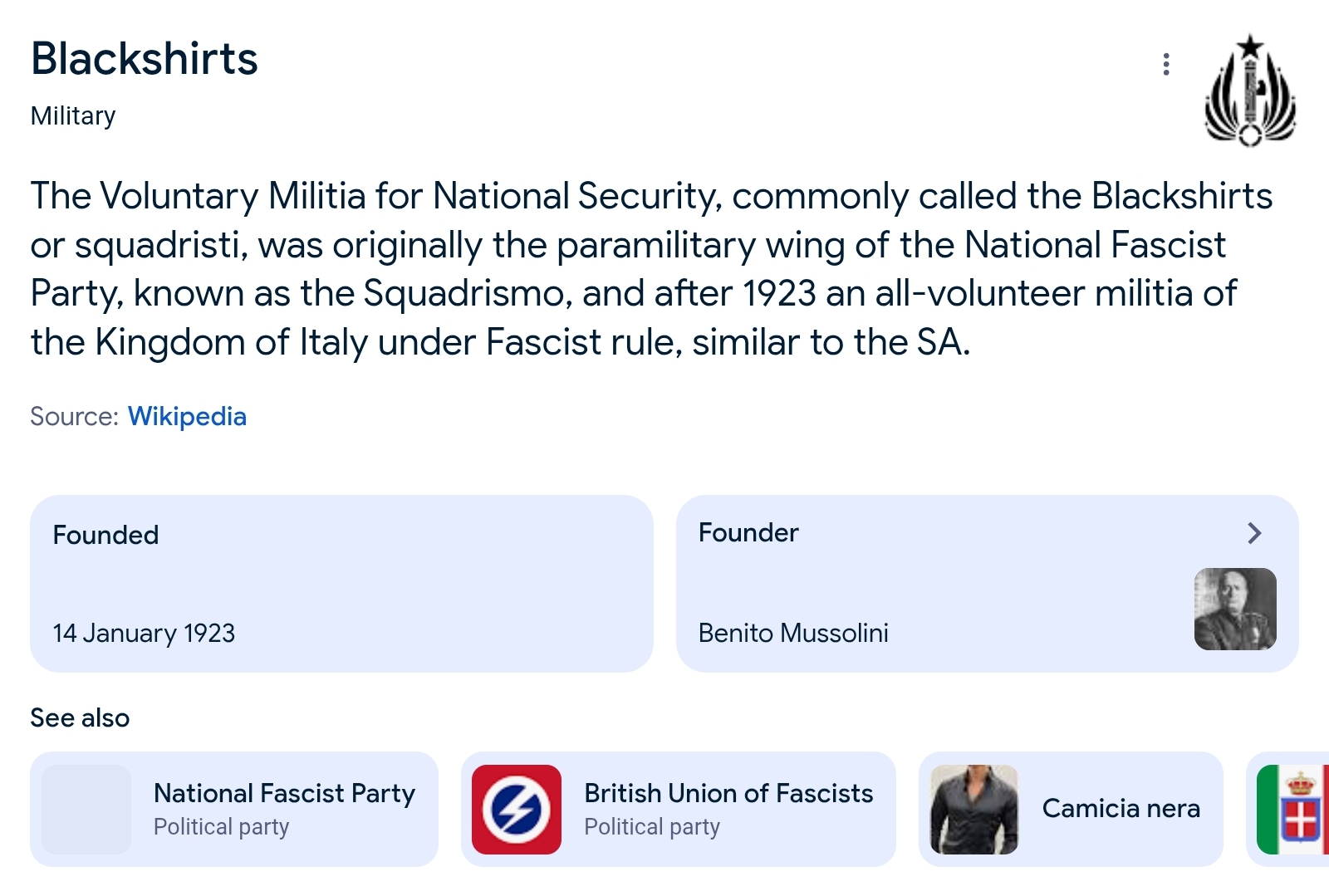Open the Benito Mussolini founder name

[x=793, y=634]
